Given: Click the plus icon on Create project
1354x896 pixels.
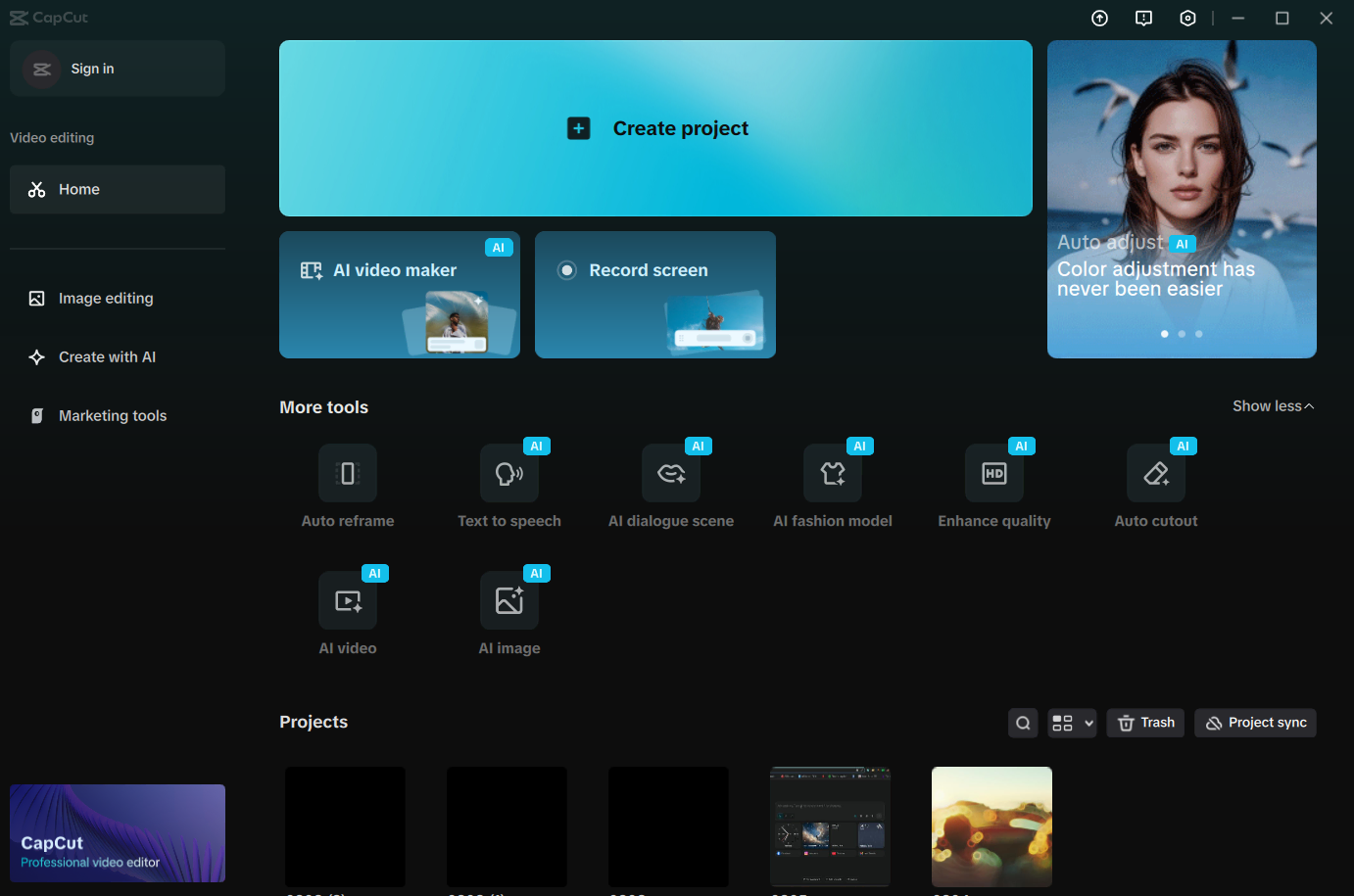Looking at the screenshot, I should click(579, 128).
